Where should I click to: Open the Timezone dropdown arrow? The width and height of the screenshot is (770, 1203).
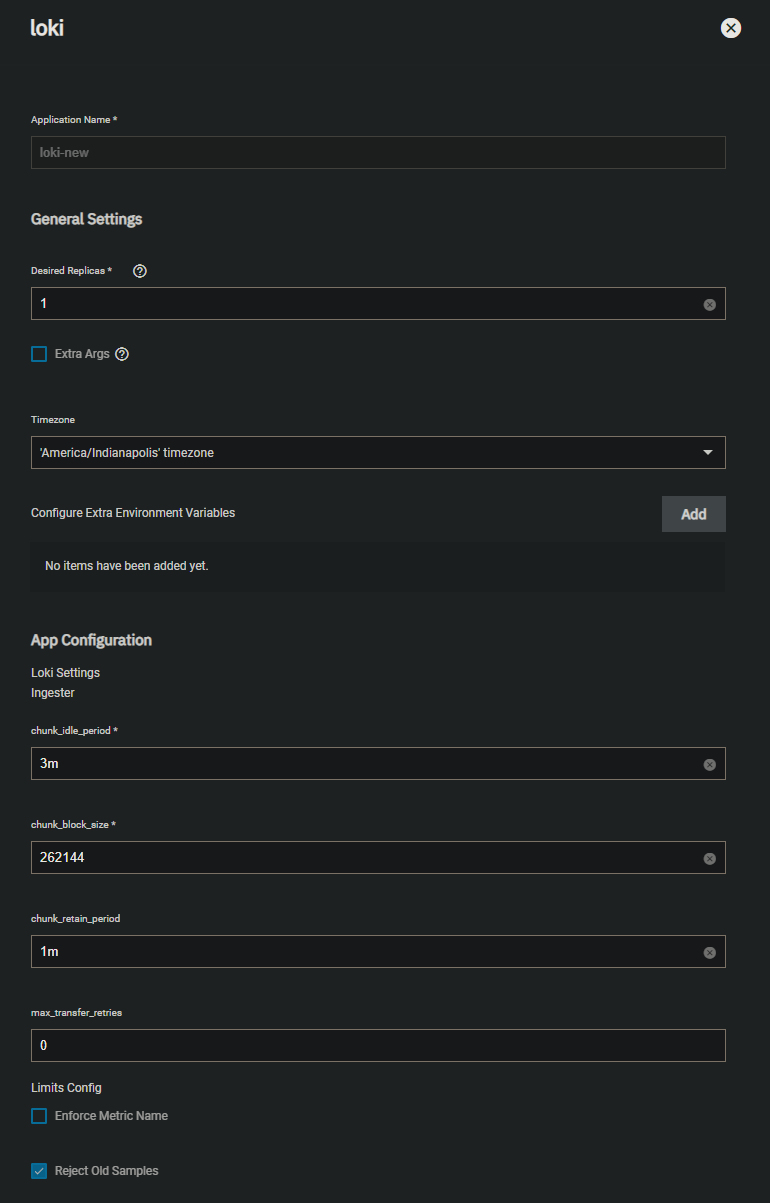coord(708,453)
